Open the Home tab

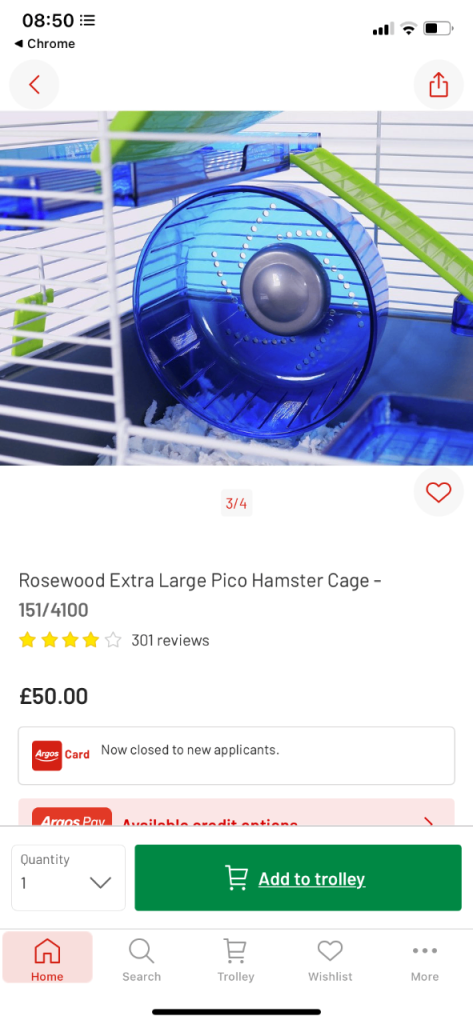click(x=47, y=957)
